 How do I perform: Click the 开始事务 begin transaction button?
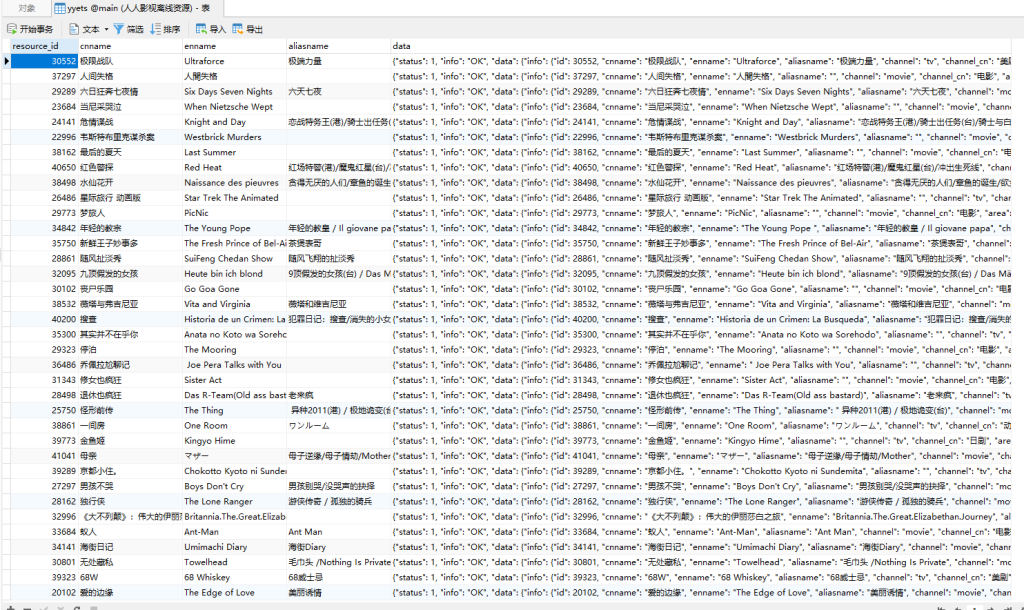[30, 29]
